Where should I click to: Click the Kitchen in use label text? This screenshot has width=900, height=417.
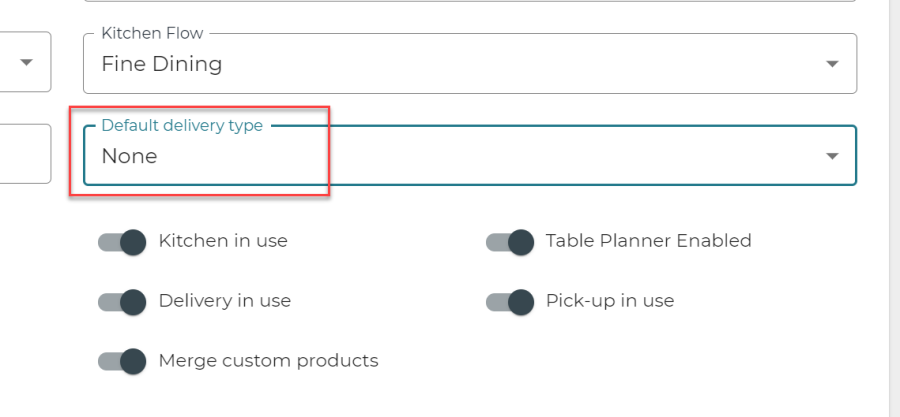click(x=223, y=241)
